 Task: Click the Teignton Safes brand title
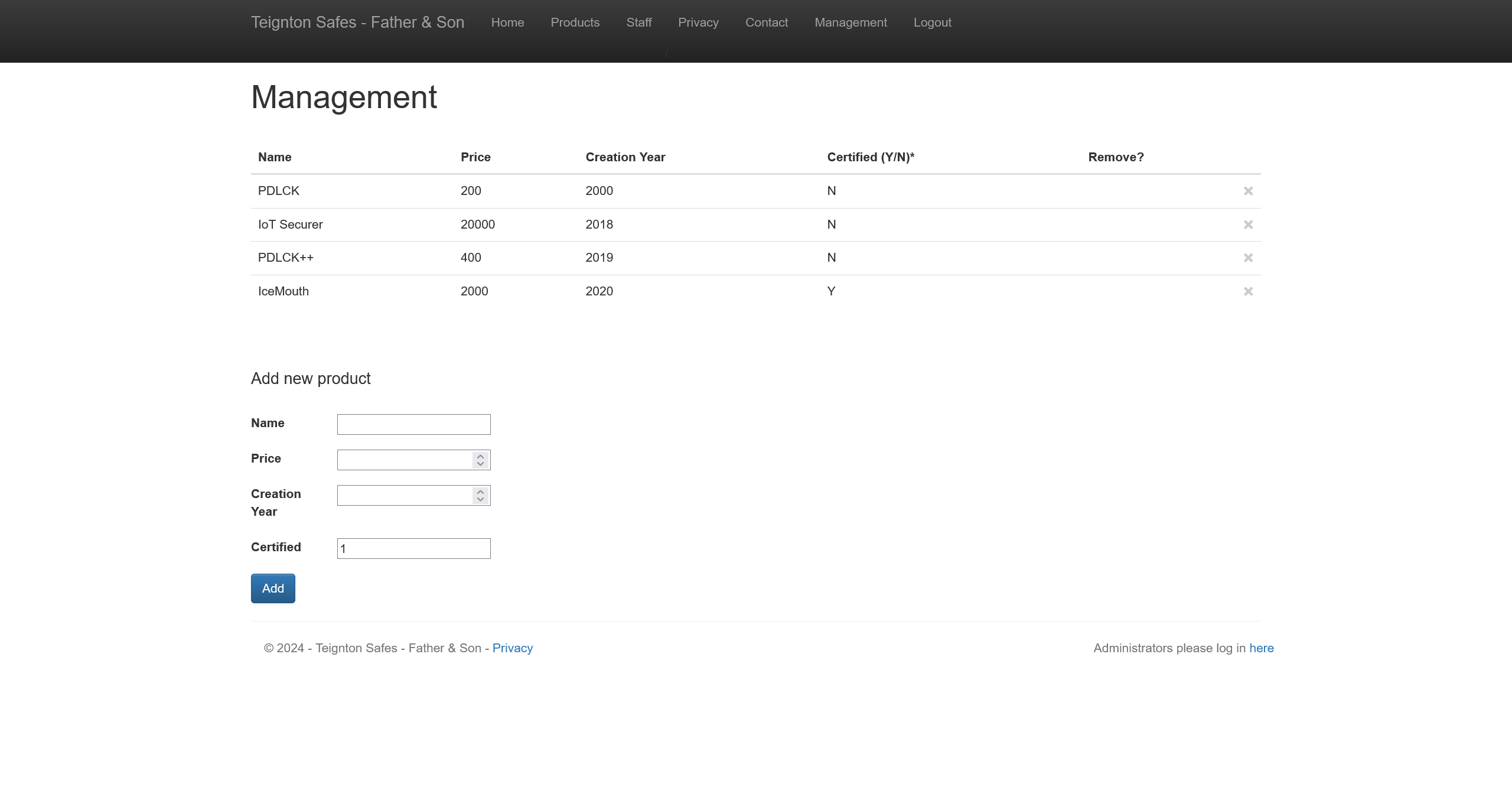point(357,22)
